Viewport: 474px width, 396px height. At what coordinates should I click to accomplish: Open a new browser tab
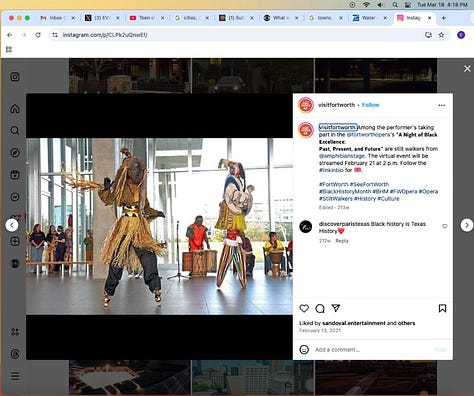coord(444,18)
